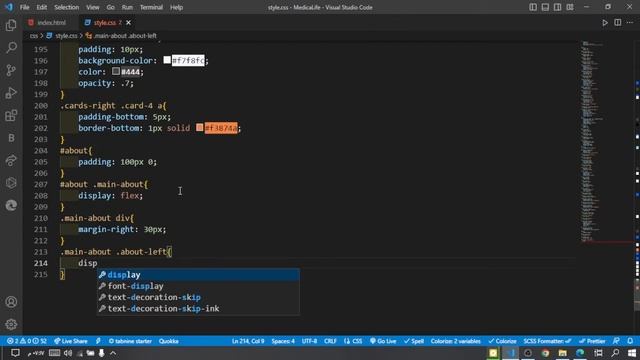640x360 pixels.
Task: Open Chrome from the taskbar
Action: [x=545, y=353]
